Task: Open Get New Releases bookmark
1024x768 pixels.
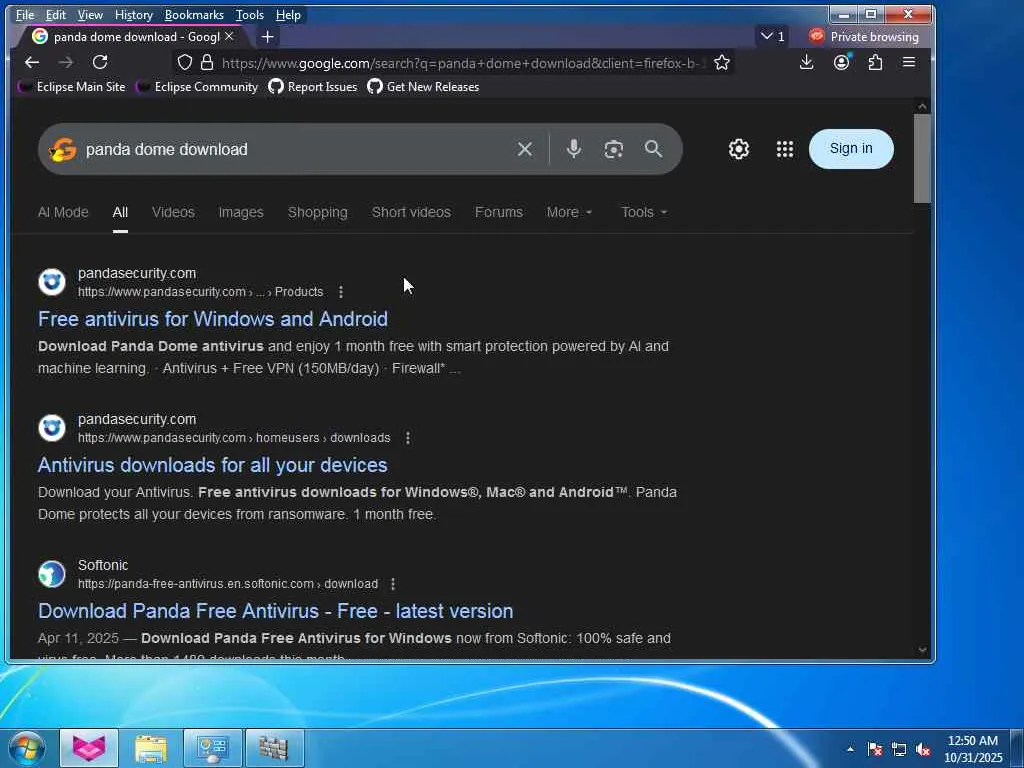Action: coord(423,87)
